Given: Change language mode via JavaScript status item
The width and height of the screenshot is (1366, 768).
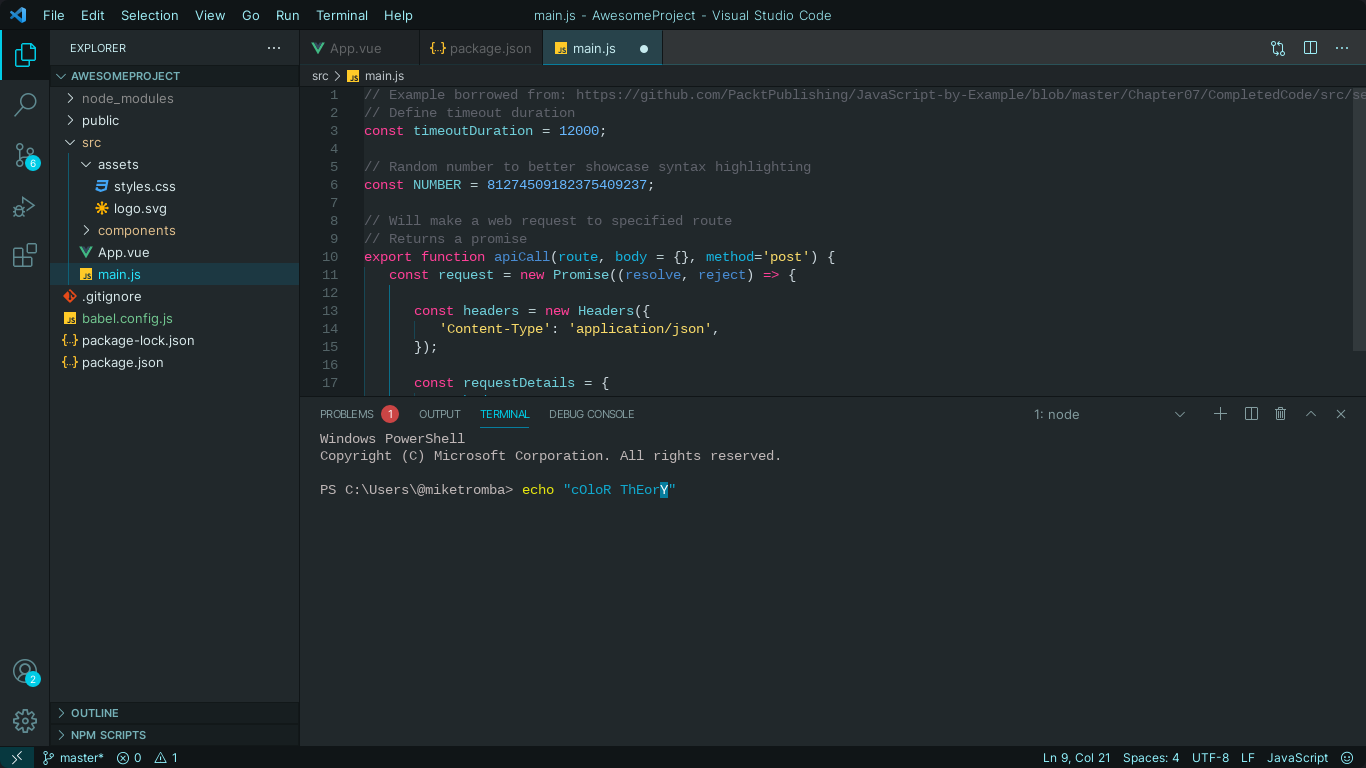Looking at the screenshot, I should click(1298, 758).
